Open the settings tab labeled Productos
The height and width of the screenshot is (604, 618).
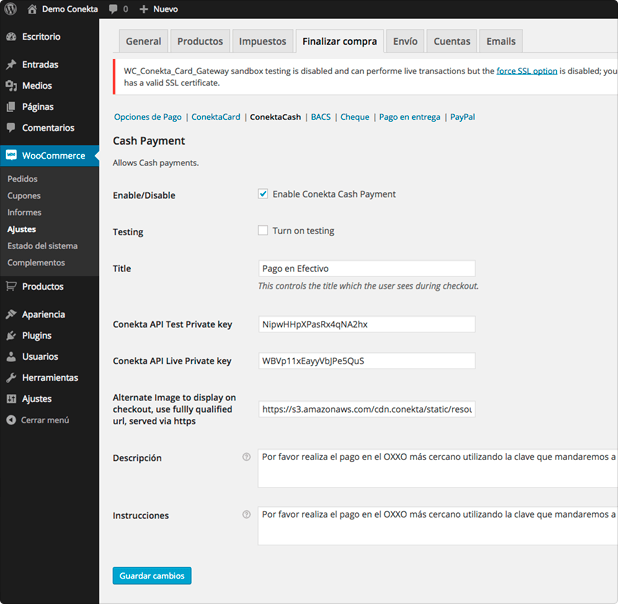pyautogui.click(x=200, y=41)
